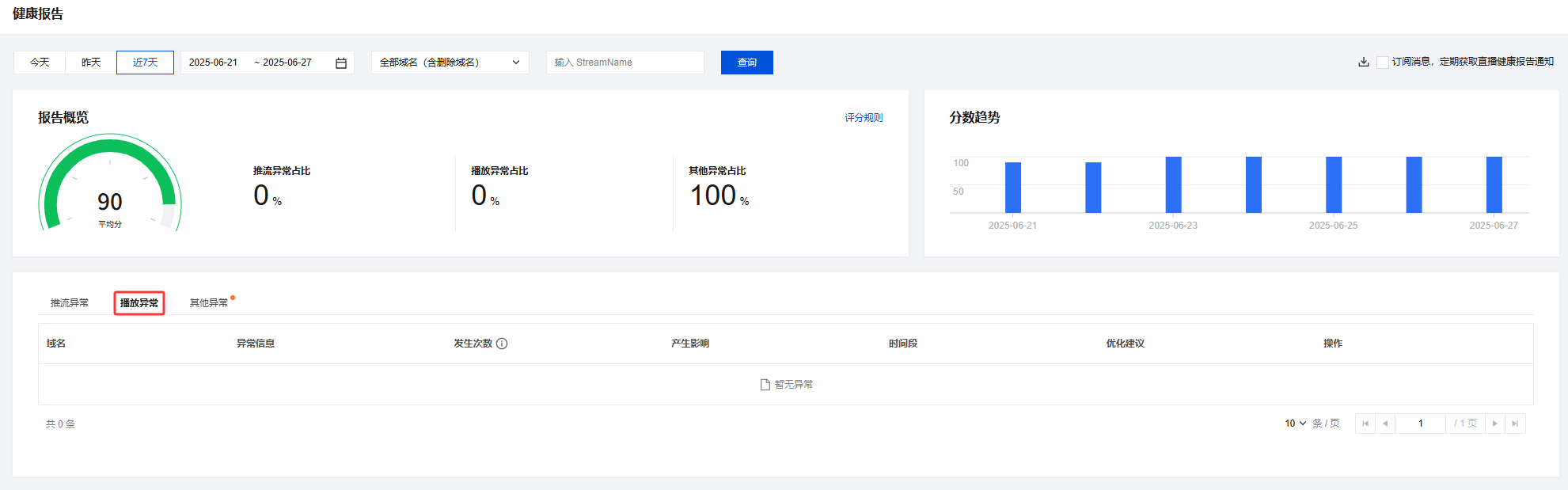Go to the next page arrow
Viewport: 1568px width, 490px height.
click(x=1494, y=424)
